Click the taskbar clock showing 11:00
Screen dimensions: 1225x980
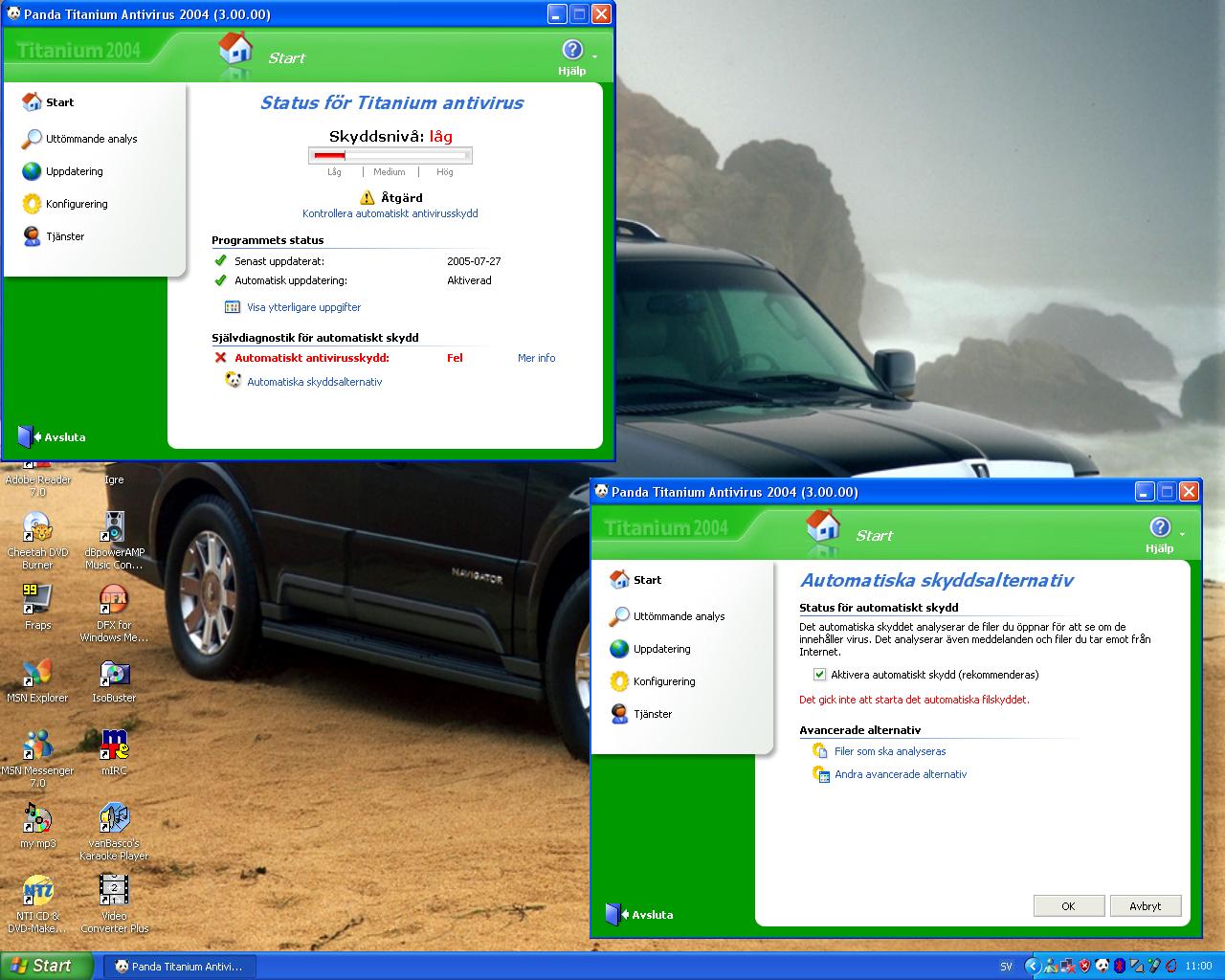(x=1199, y=967)
